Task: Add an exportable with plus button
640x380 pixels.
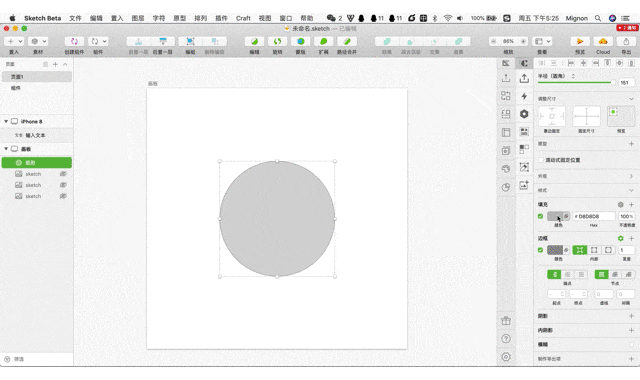Action: (631, 359)
